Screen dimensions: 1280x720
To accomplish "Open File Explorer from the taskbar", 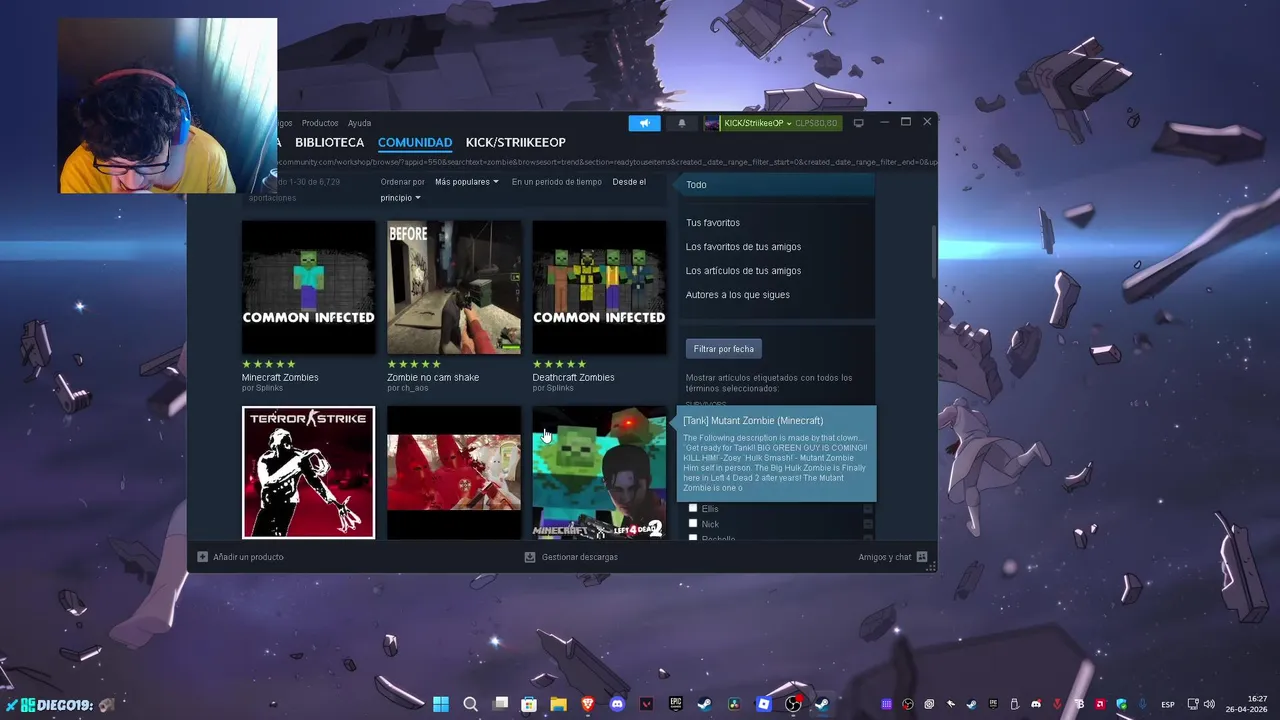I will tap(558, 704).
